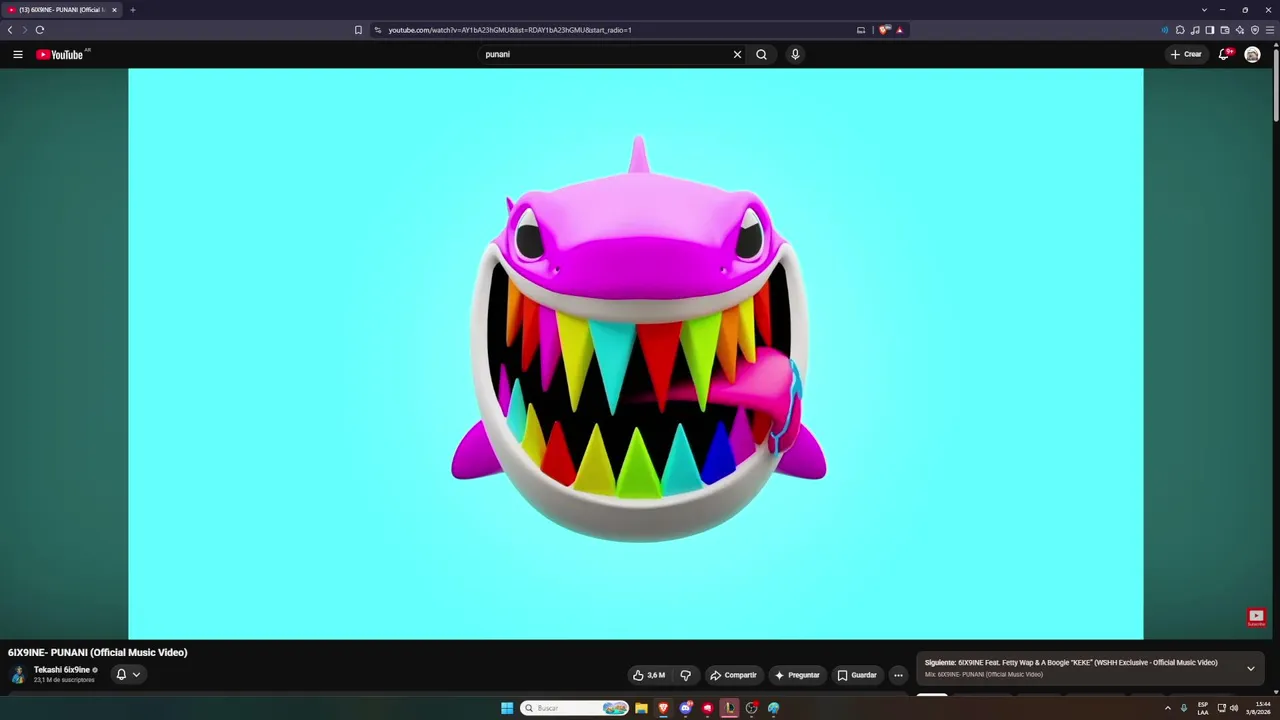
Task: Open File Explorer from the taskbar
Action: 641,708
